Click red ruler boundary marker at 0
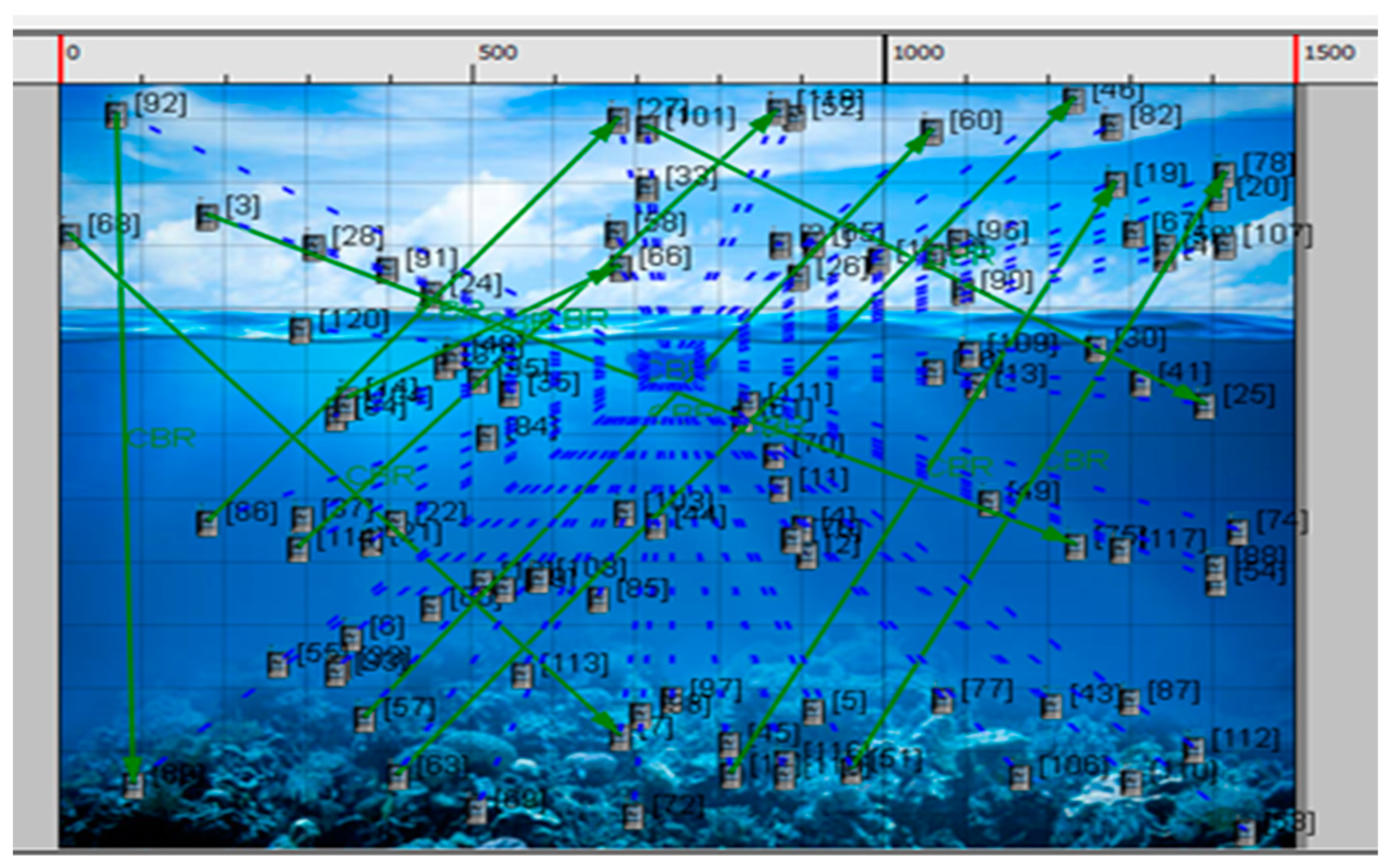Image resolution: width=1391 pixels, height=868 pixels. tap(60, 59)
